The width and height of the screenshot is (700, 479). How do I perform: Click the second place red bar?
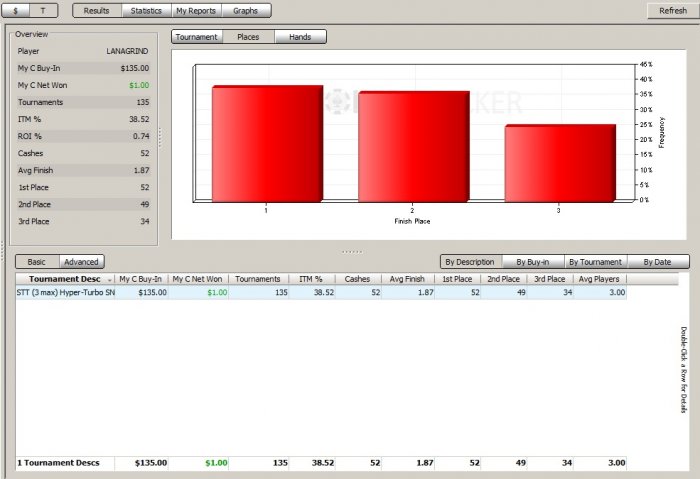[413, 147]
